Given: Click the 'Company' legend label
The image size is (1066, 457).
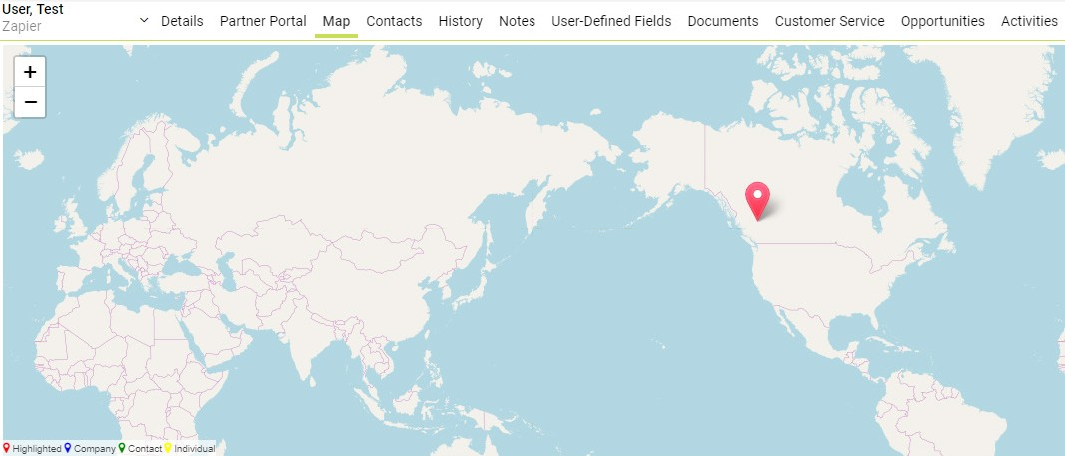Looking at the screenshot, I should point(94,449).
